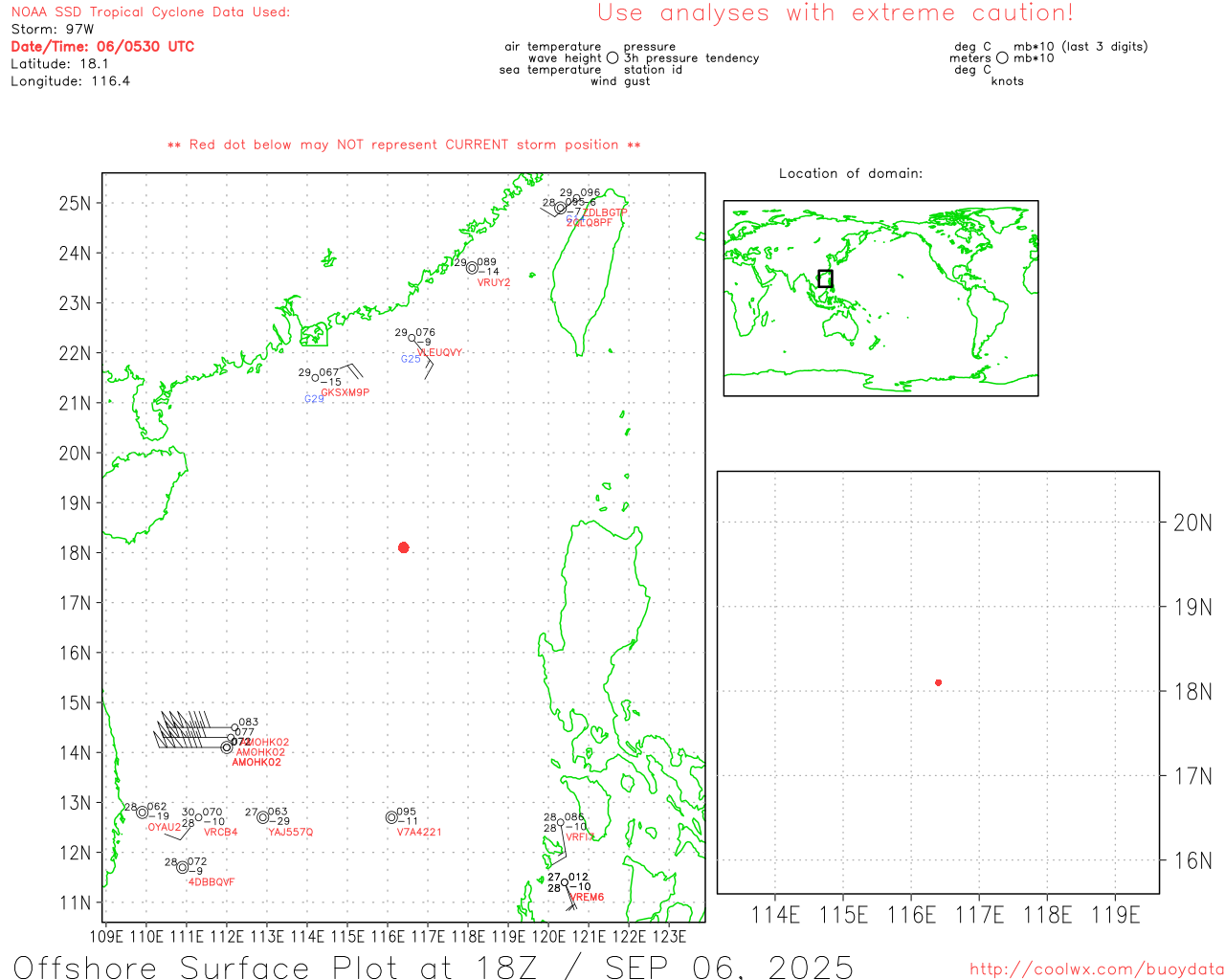Click the 119E label on inset map
This screenshot has width=1225, height=980.
[1116, 916]
